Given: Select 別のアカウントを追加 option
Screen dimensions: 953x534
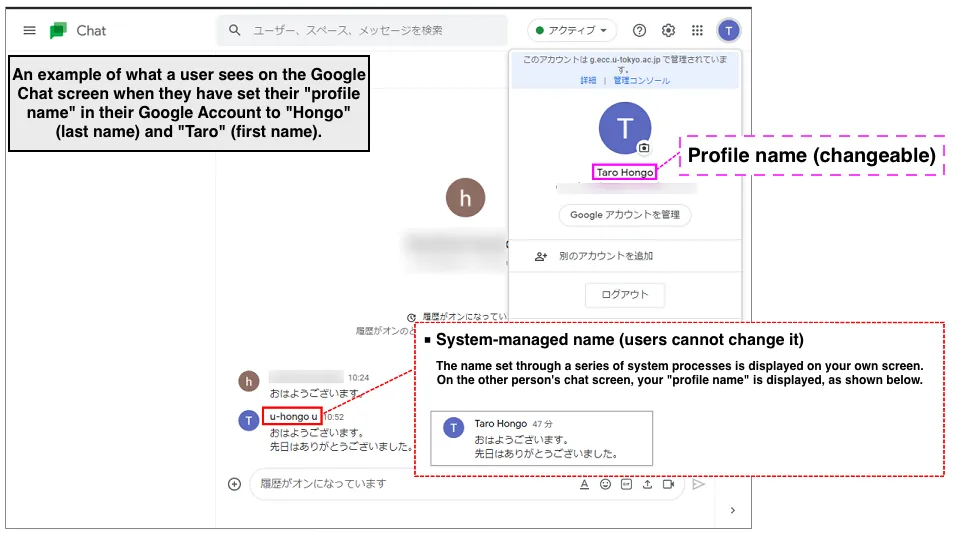Looking at the screenshot, I should 625,256.
